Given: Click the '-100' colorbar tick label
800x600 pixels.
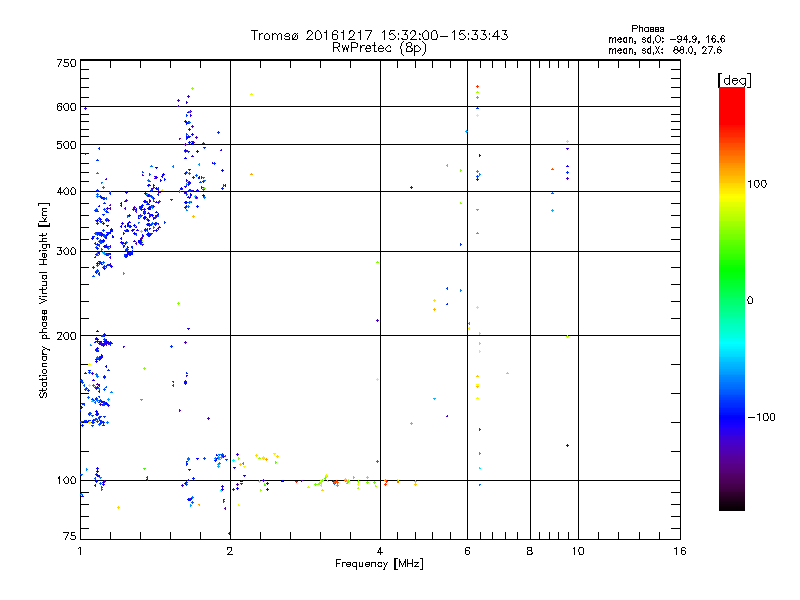Looking at the screenshot, I should point(761,417).
